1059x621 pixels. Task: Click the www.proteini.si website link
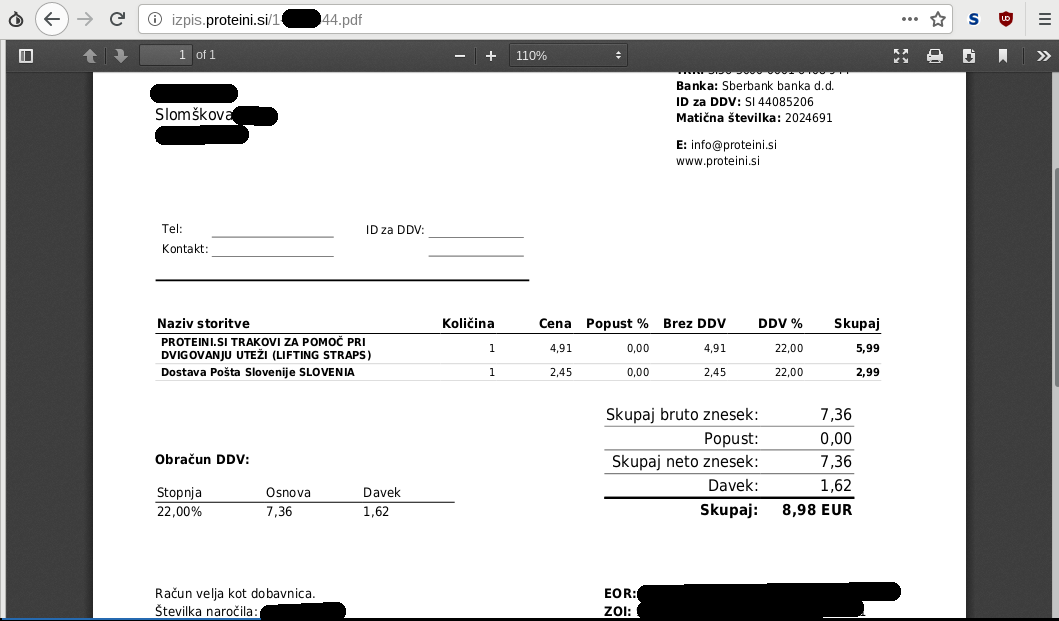pyautogui.click(x=718, y=161)
